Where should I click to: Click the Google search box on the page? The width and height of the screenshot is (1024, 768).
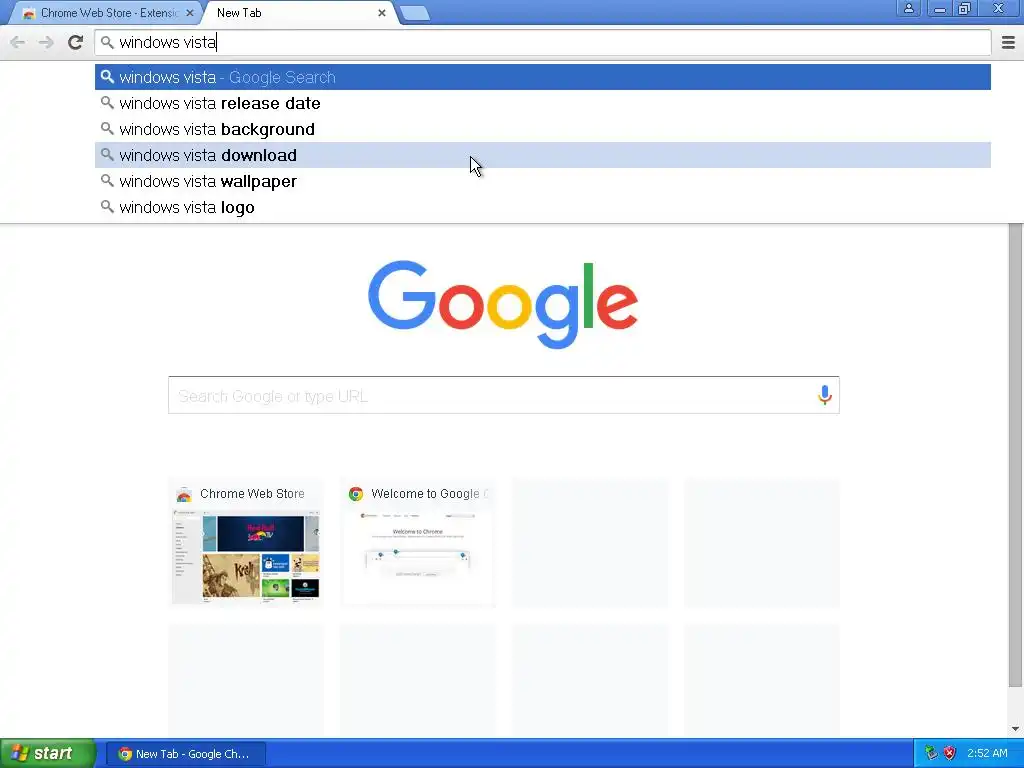tap(504, 395)
